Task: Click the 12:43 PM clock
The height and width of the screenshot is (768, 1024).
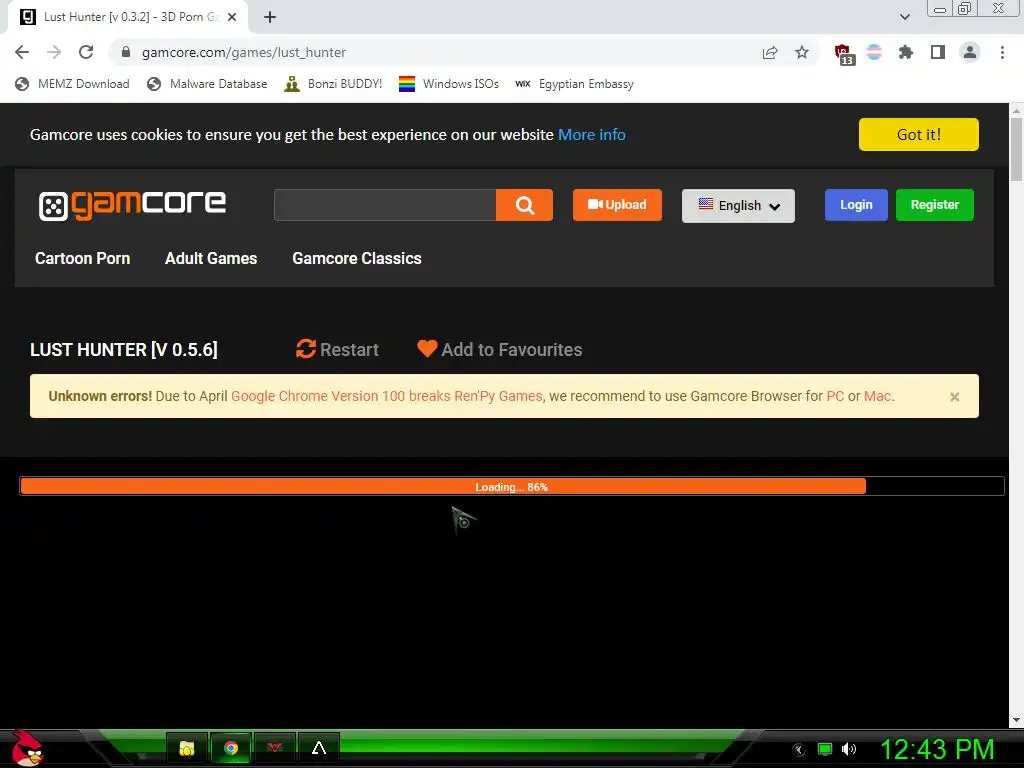Action: pos(937,749)
